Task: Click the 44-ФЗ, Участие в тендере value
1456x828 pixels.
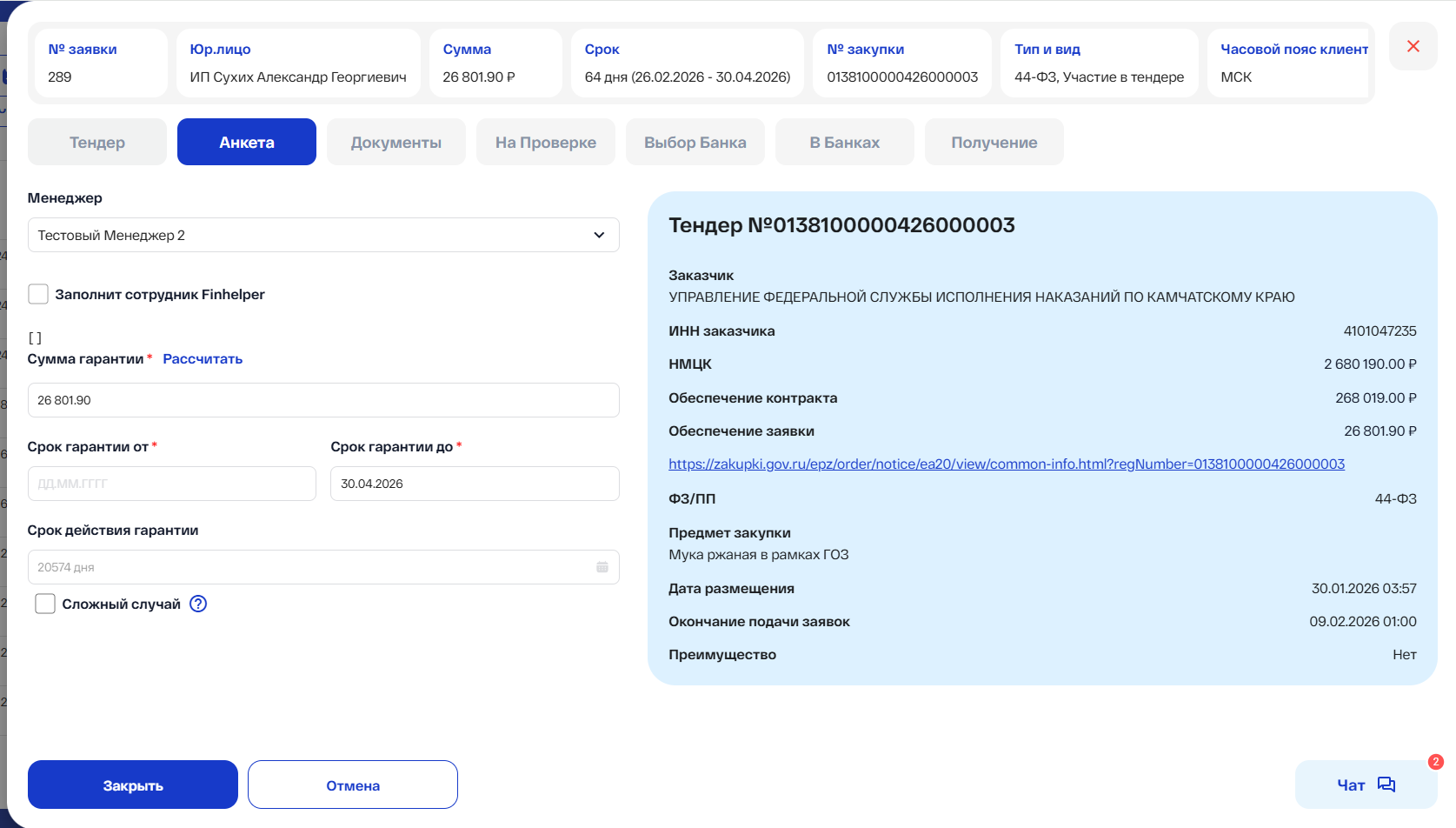Action: (1099, 77)
